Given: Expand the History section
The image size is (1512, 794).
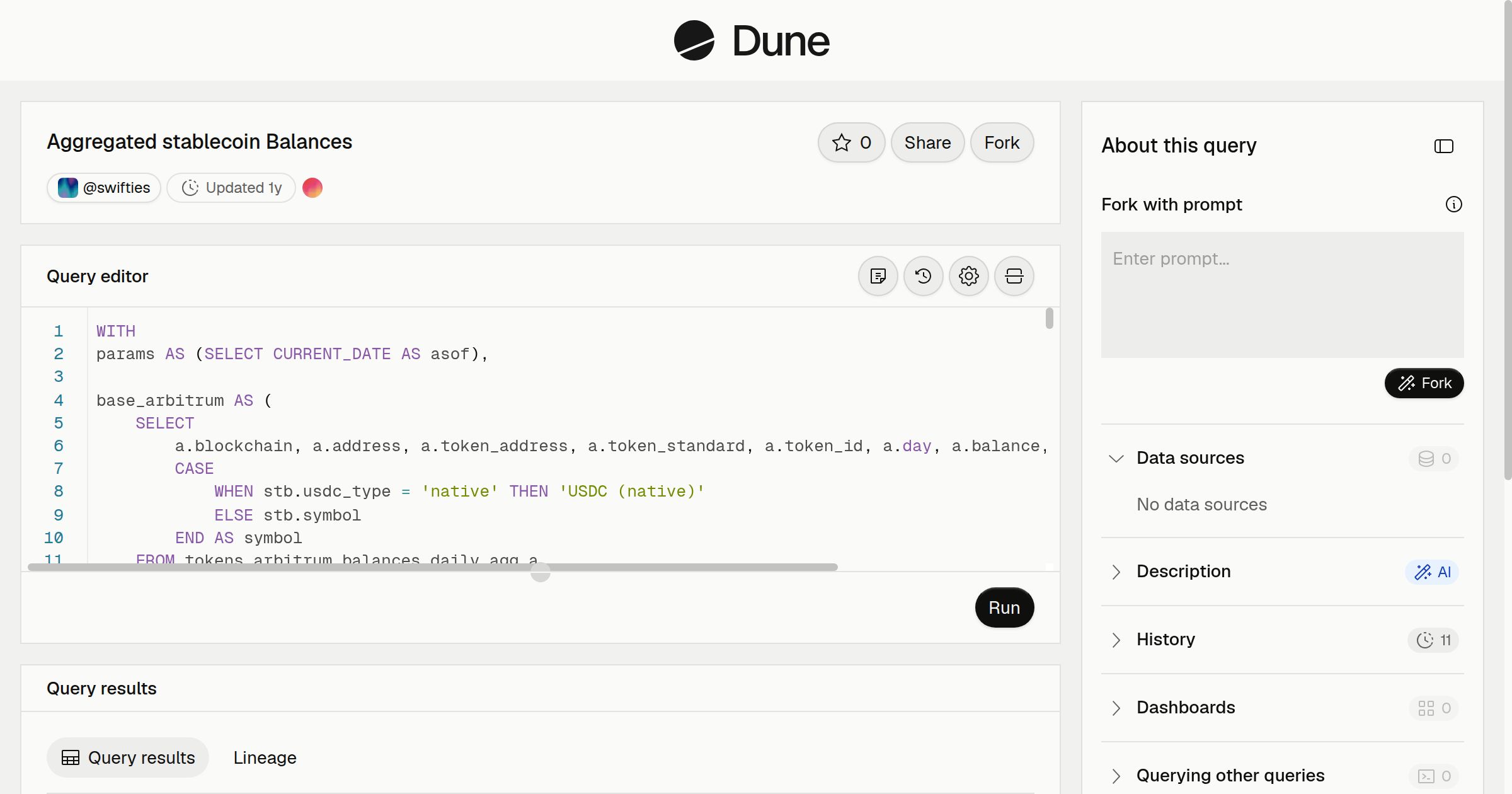Looking at the screenshot, I should pyautogui.click(x=1116, y=640).
